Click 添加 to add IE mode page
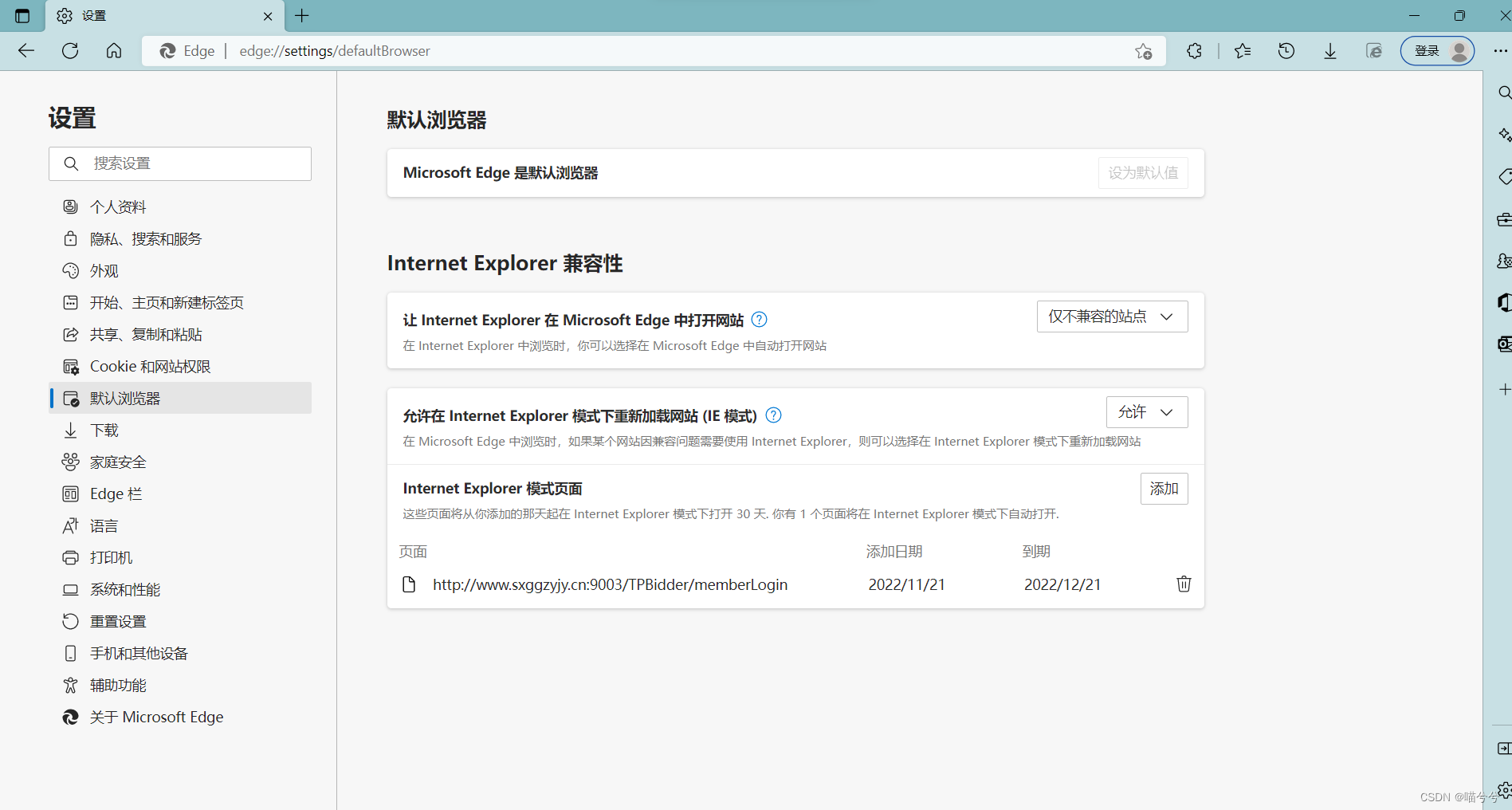1512x810 pixels. click(1164, 489)
